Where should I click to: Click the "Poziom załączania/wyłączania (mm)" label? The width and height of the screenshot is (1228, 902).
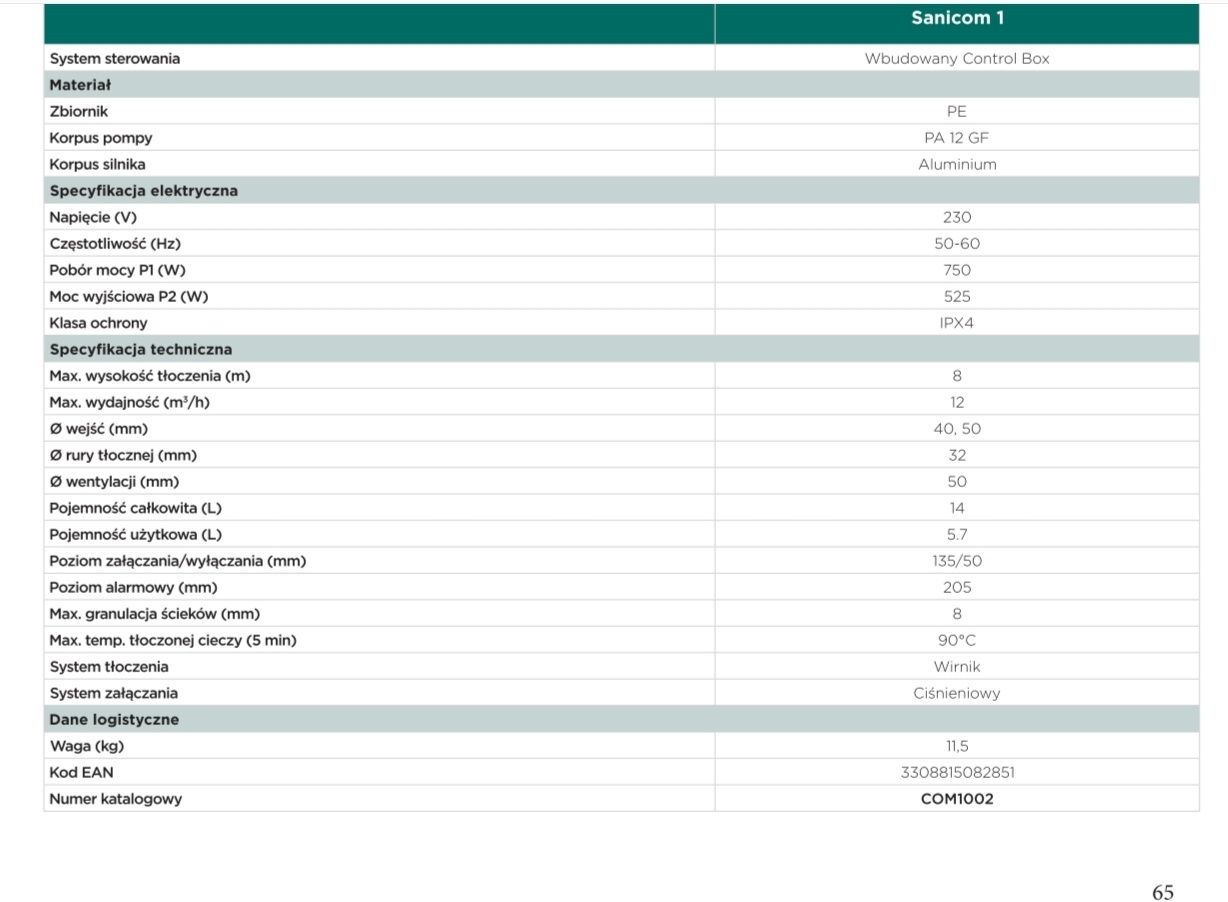coord(178,561)
